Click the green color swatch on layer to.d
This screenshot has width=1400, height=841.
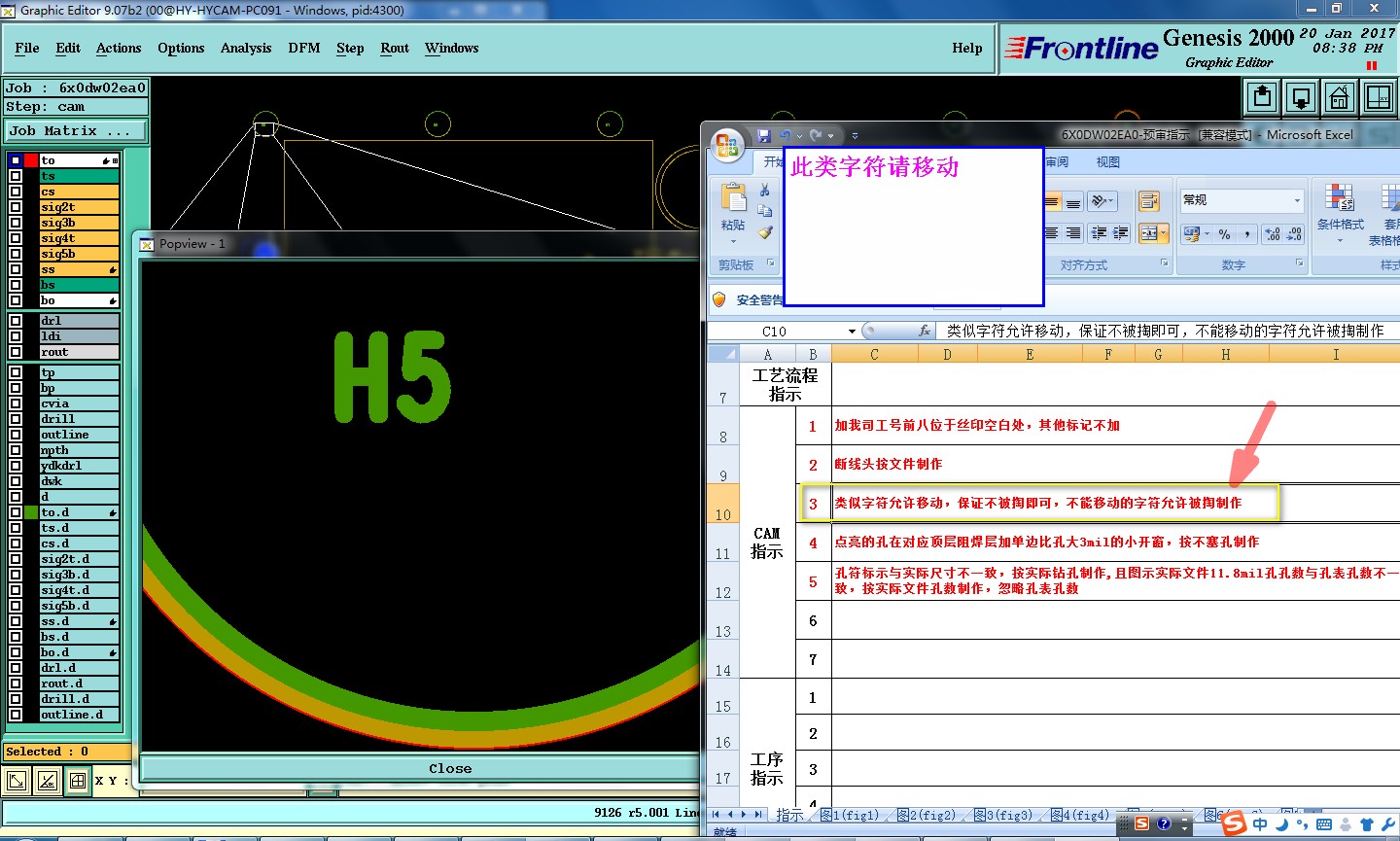[x=31, y=512]
